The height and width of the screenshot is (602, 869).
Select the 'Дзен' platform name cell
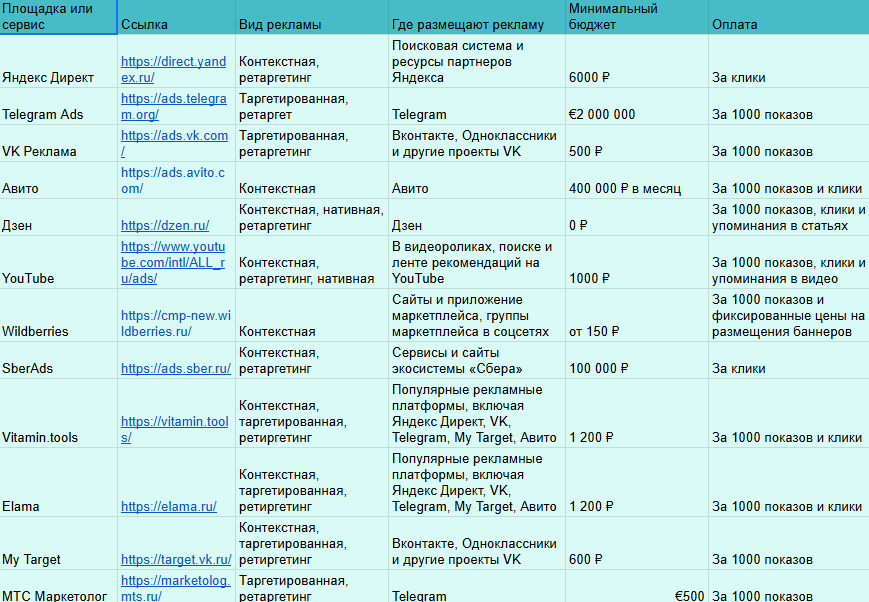[58, 217]
